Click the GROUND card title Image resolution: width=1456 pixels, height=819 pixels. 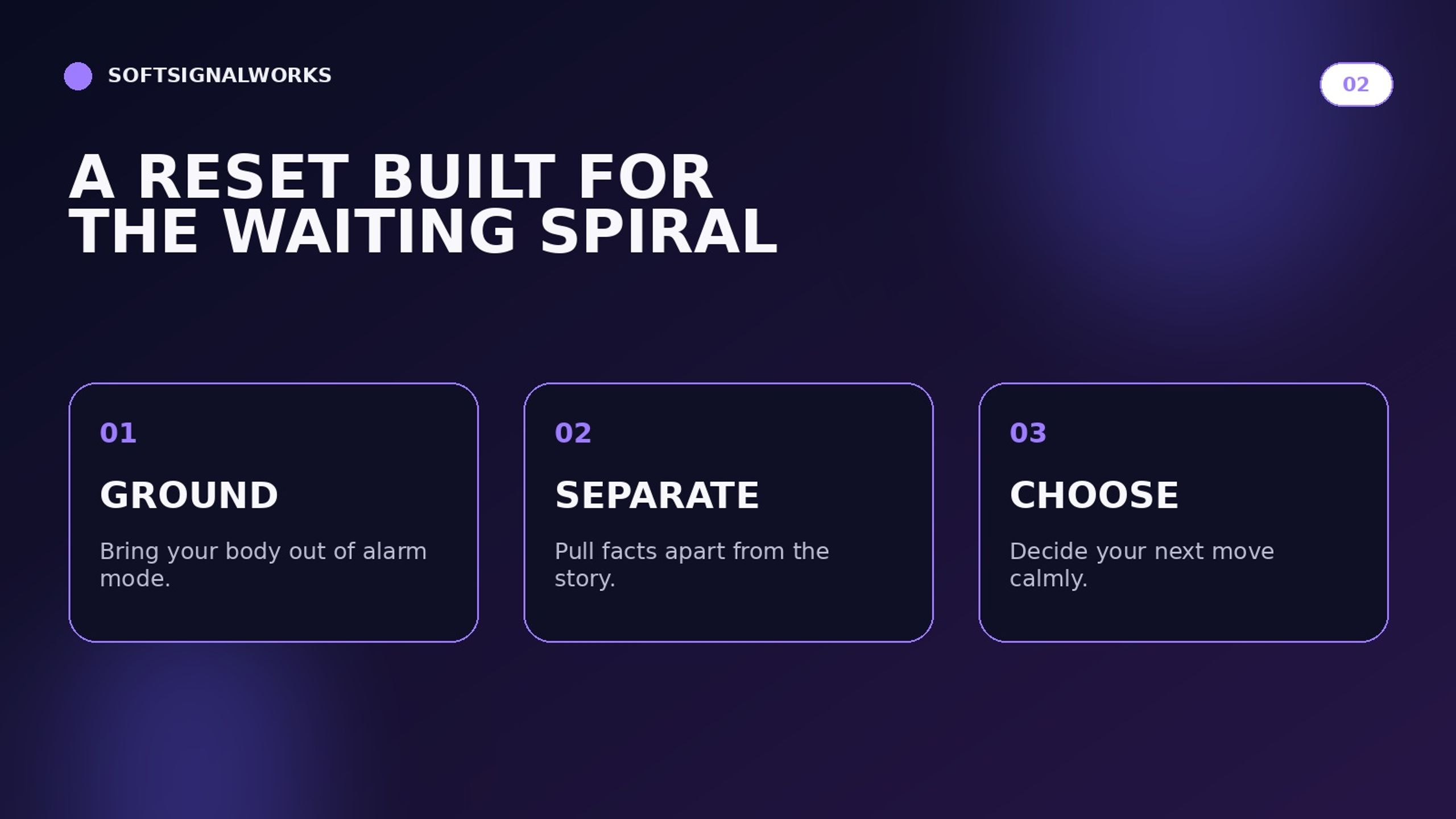(189, 495)
